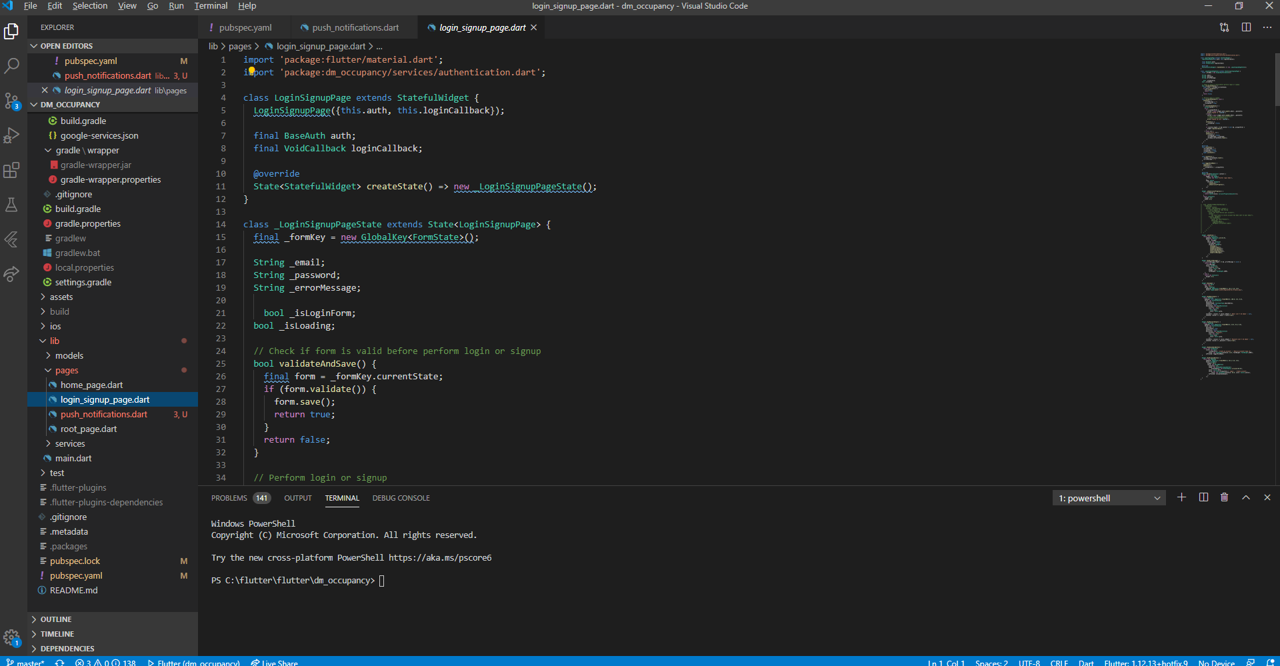Click the Flutter (dm_occupancy) debug launcher in status bar
Screen dimensions: 1280x666
click(x=194, y=662)
